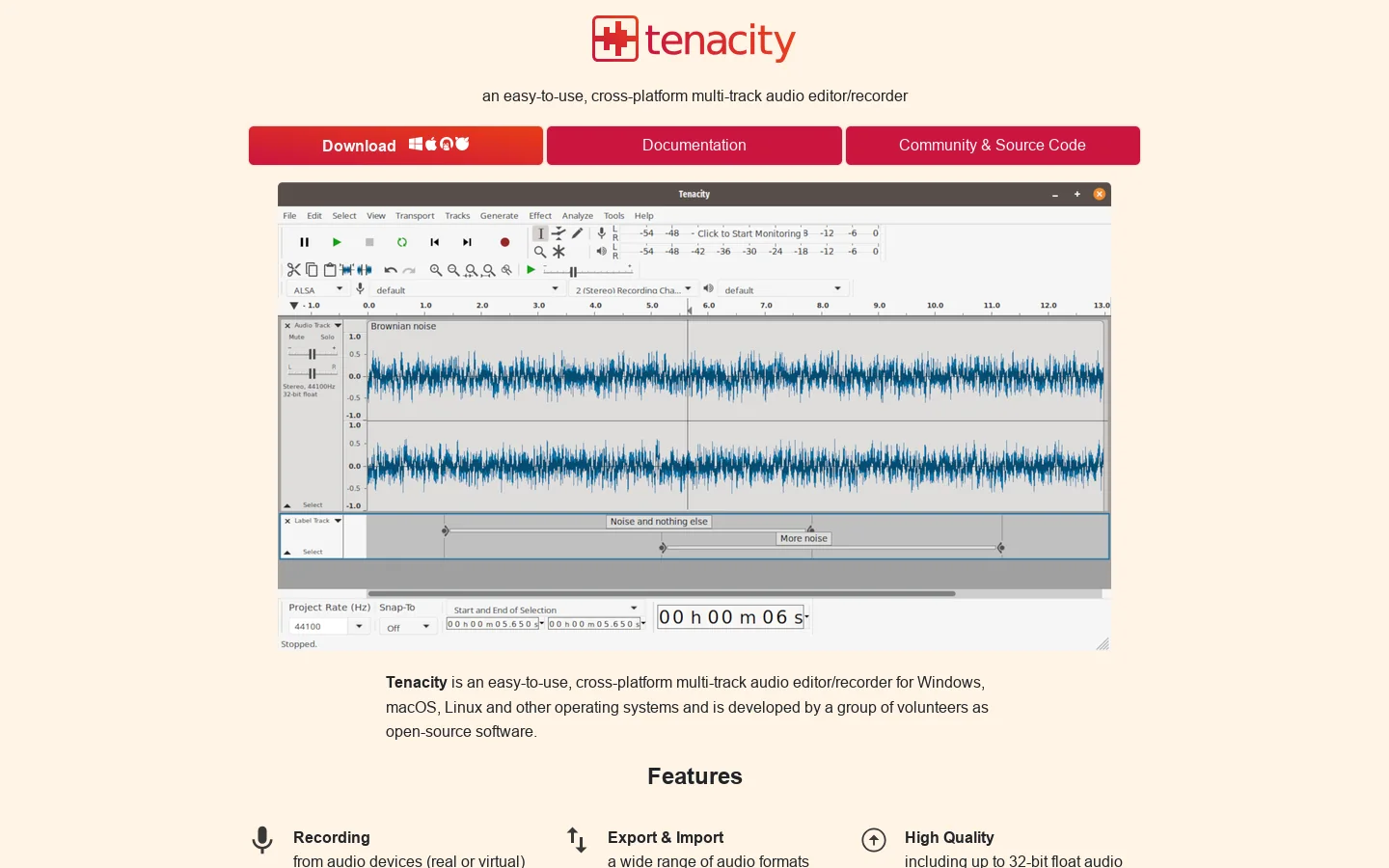Open the Audio Track name menu arrow
The image size is (1389, 868).
[339, 326]
